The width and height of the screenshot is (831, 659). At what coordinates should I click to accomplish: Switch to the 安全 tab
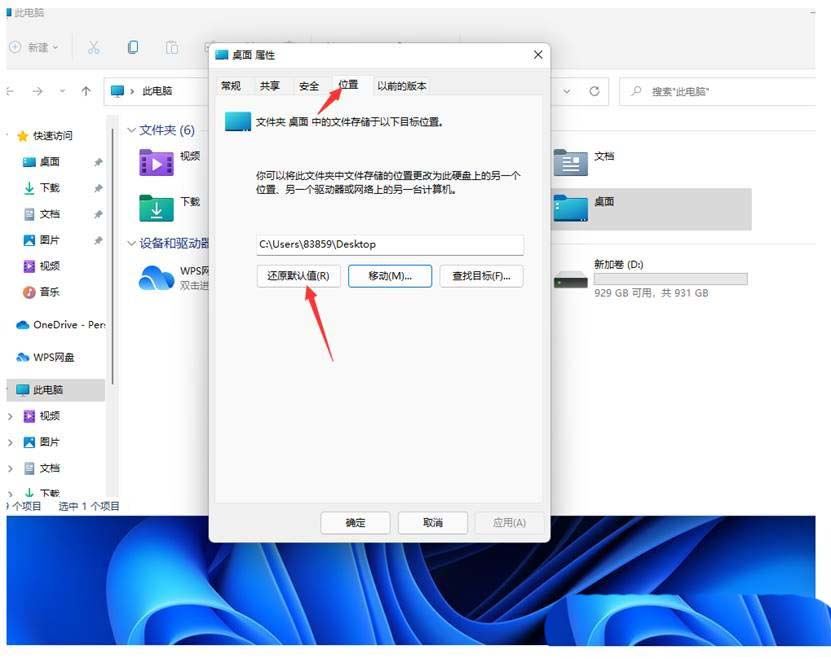click(x=309, y=86)
